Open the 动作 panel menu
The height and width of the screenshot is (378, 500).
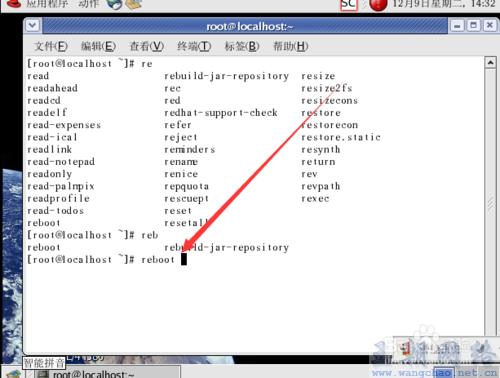click(88, 4)
